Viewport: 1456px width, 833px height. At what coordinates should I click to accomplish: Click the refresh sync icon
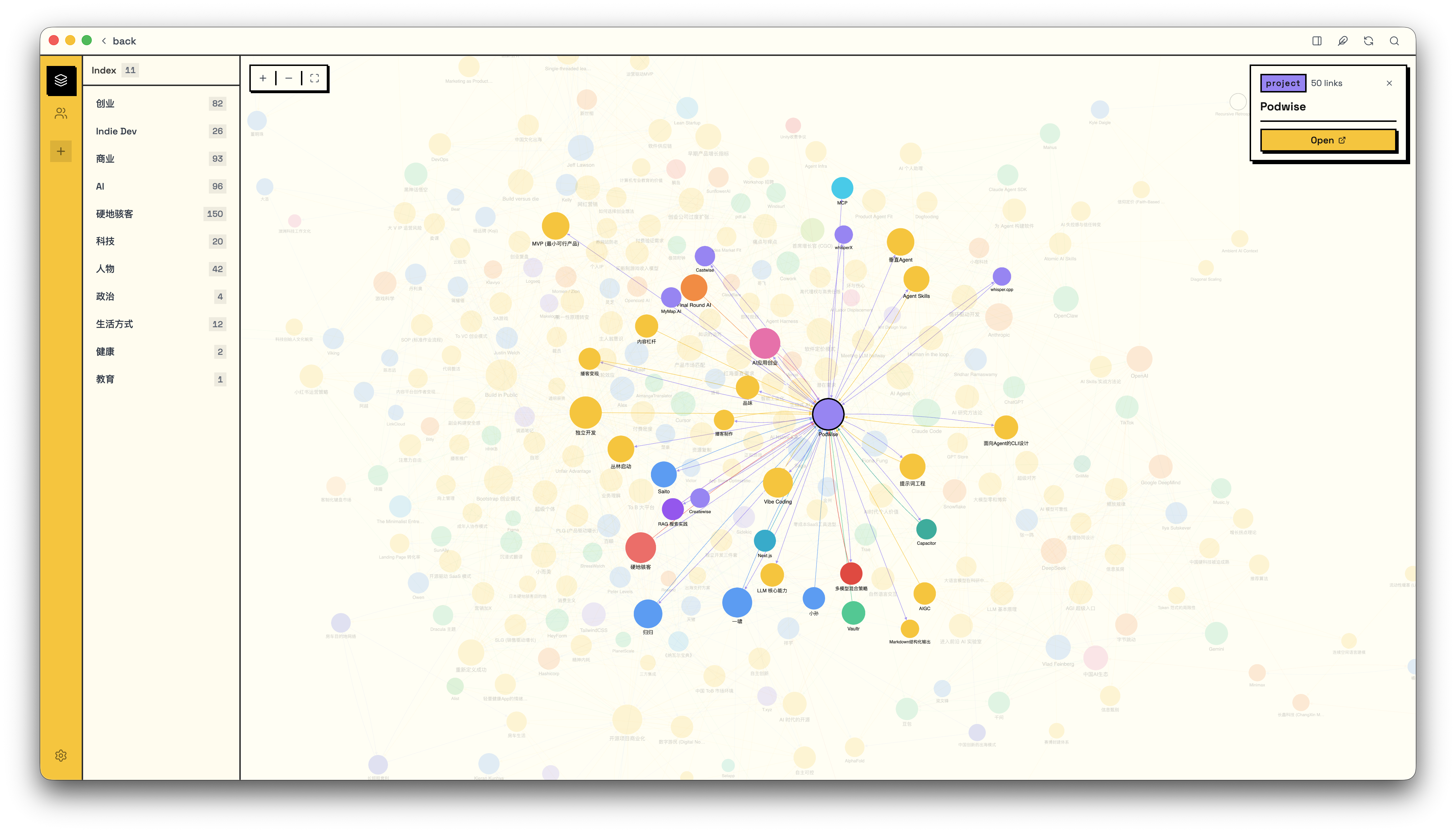pyautogui.click(x=1369, y=41)
